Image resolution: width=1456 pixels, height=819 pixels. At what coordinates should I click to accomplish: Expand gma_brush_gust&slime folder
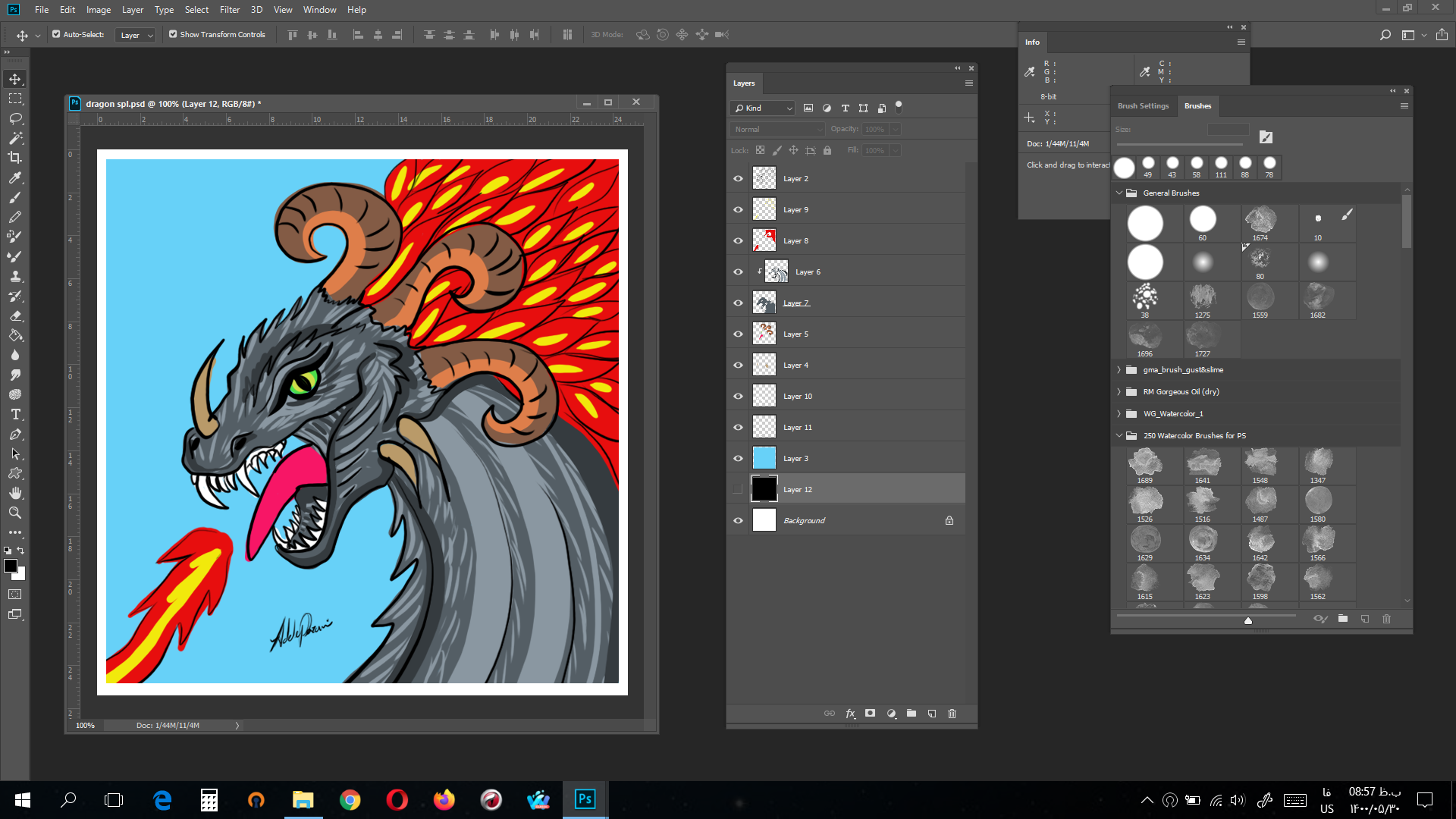click(1119, 370)
